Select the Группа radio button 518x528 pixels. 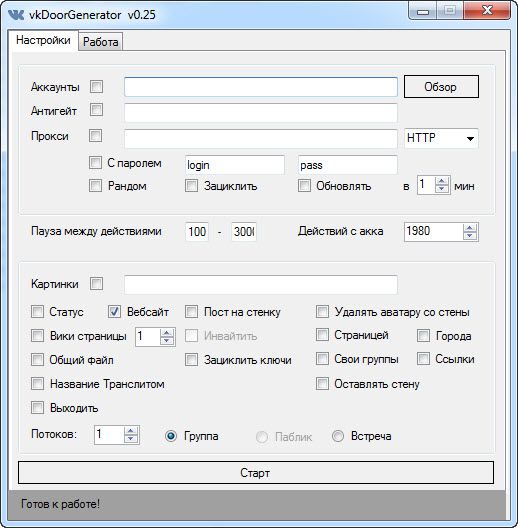171,436
